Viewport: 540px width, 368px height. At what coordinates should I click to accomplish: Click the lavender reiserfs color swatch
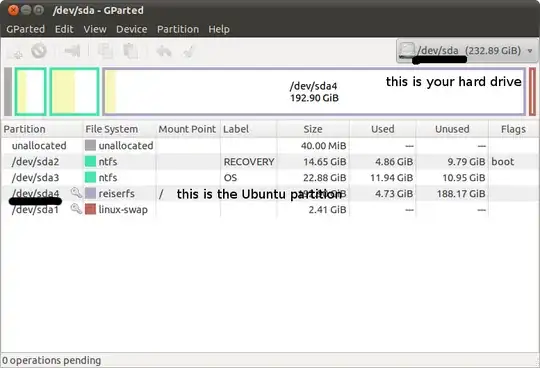(90, 193)
